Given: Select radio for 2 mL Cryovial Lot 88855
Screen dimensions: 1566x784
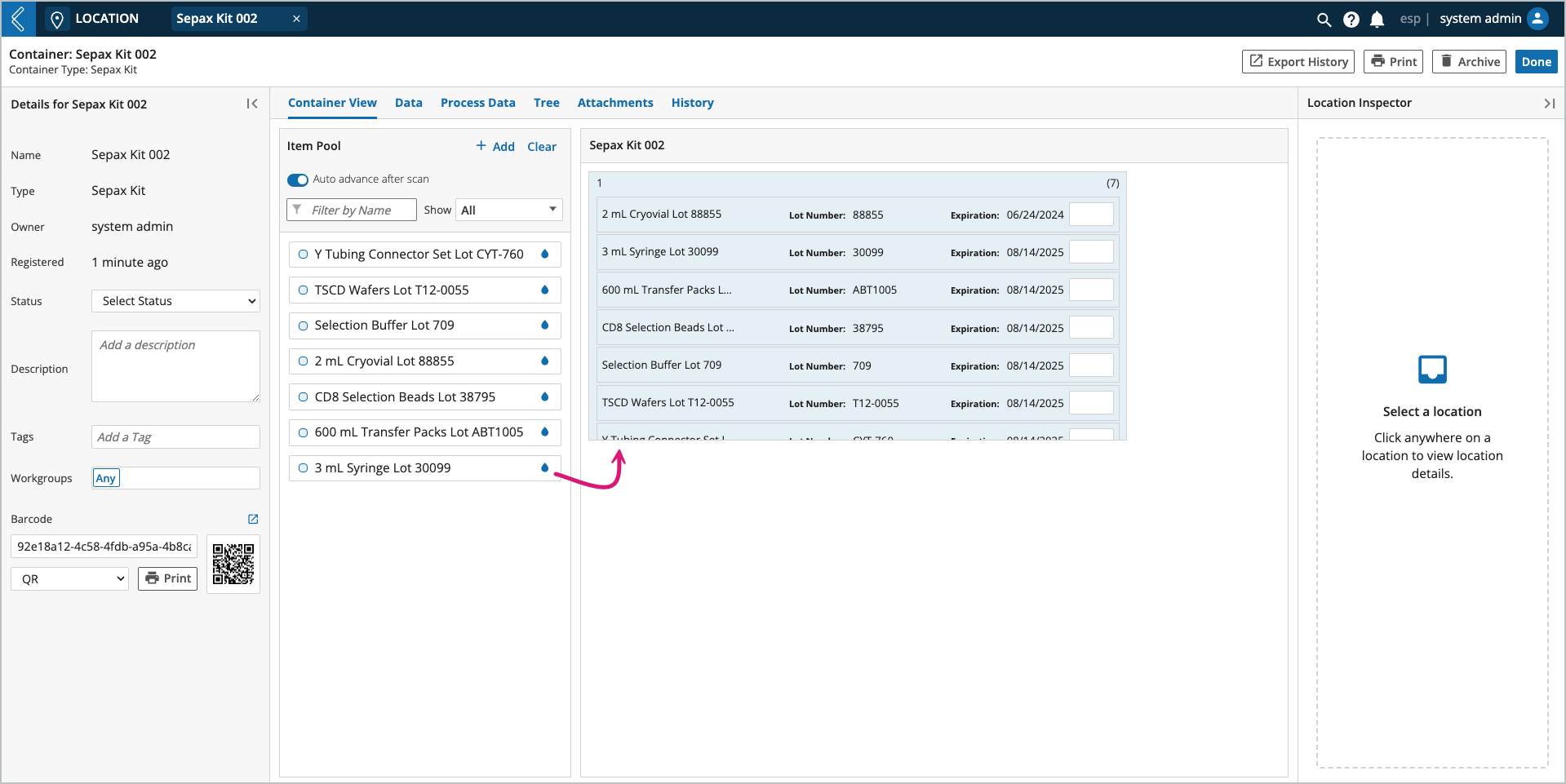Looking at the screenshot, I should [303, 361].
